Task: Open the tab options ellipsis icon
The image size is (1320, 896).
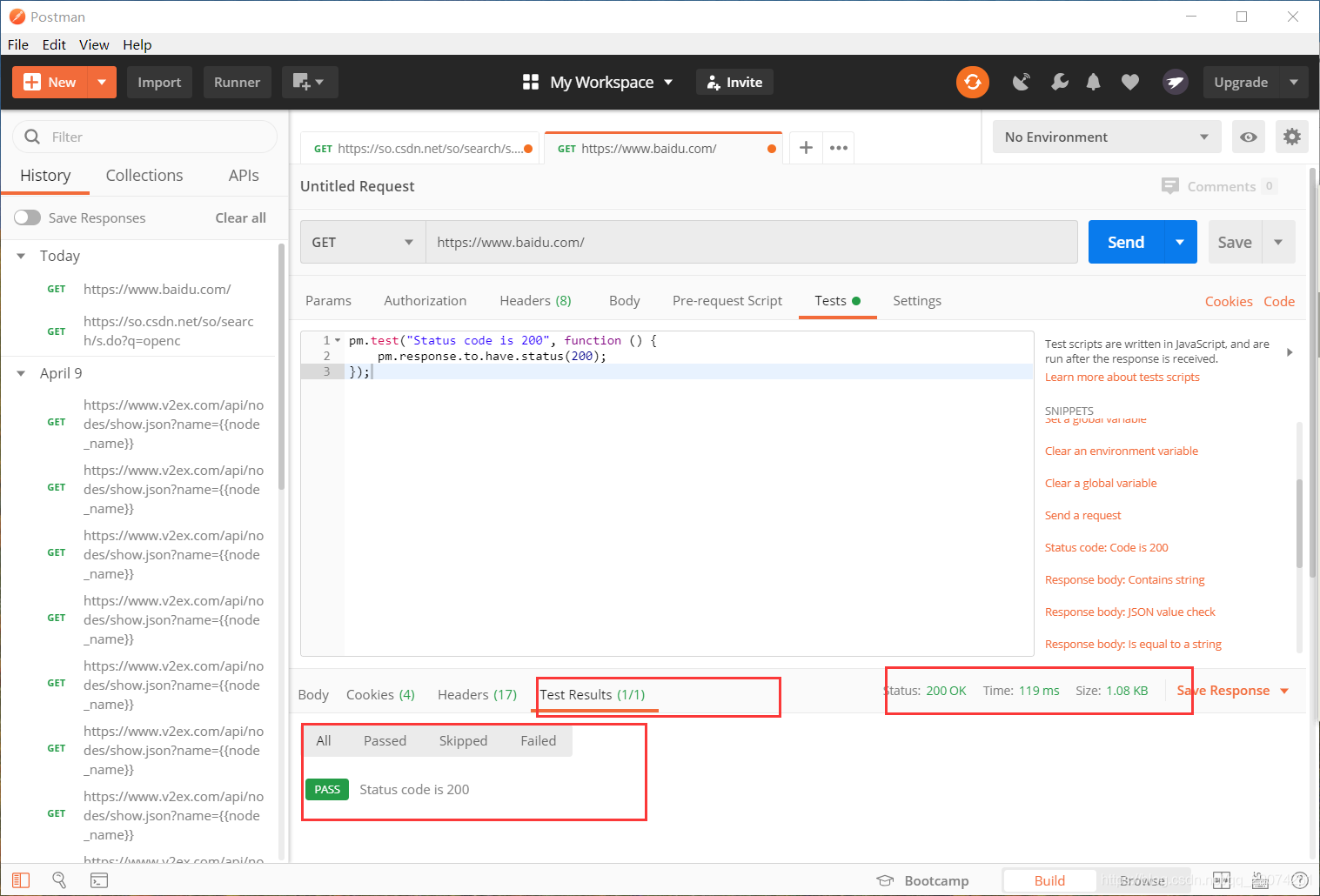Action: point(839,148)
